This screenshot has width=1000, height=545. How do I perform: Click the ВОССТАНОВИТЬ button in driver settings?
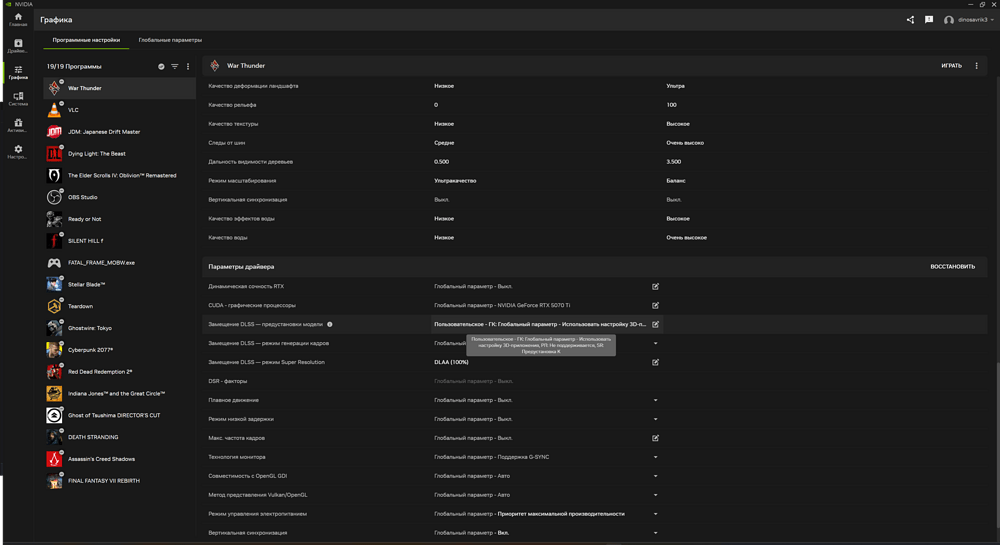(x=952, y=267)
